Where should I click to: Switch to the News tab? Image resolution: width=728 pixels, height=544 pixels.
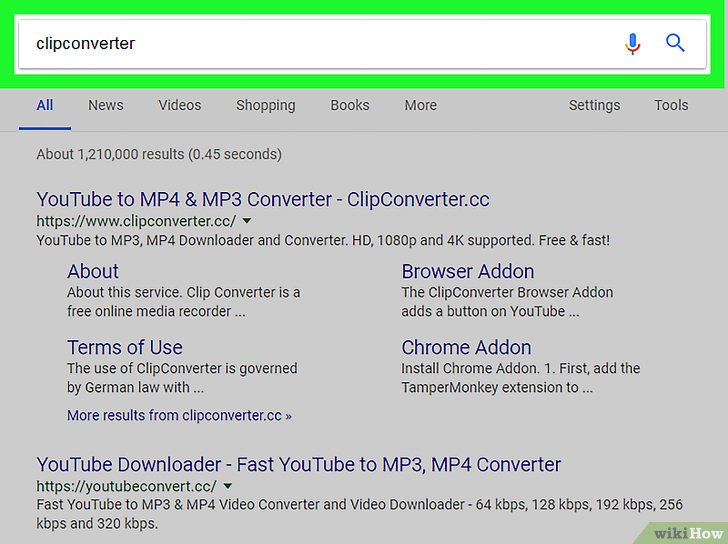[x=106, y=105]
